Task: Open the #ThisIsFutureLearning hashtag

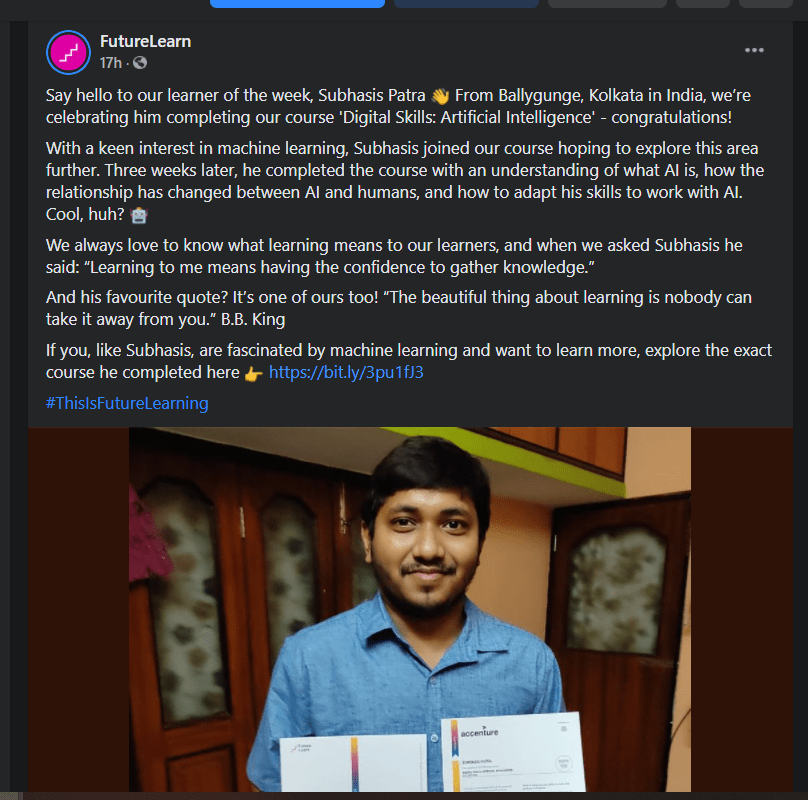Action: [127, 403]
